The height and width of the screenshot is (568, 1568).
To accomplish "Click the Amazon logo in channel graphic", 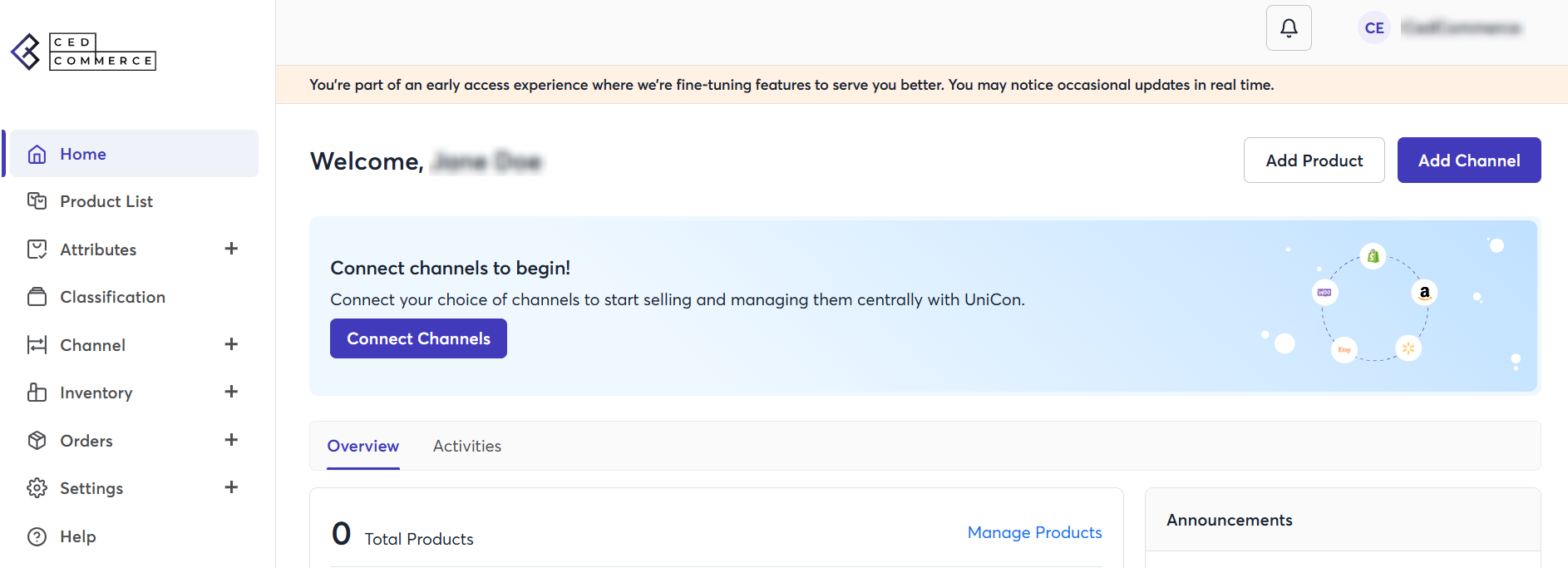I will click(x=1424, y=293).
